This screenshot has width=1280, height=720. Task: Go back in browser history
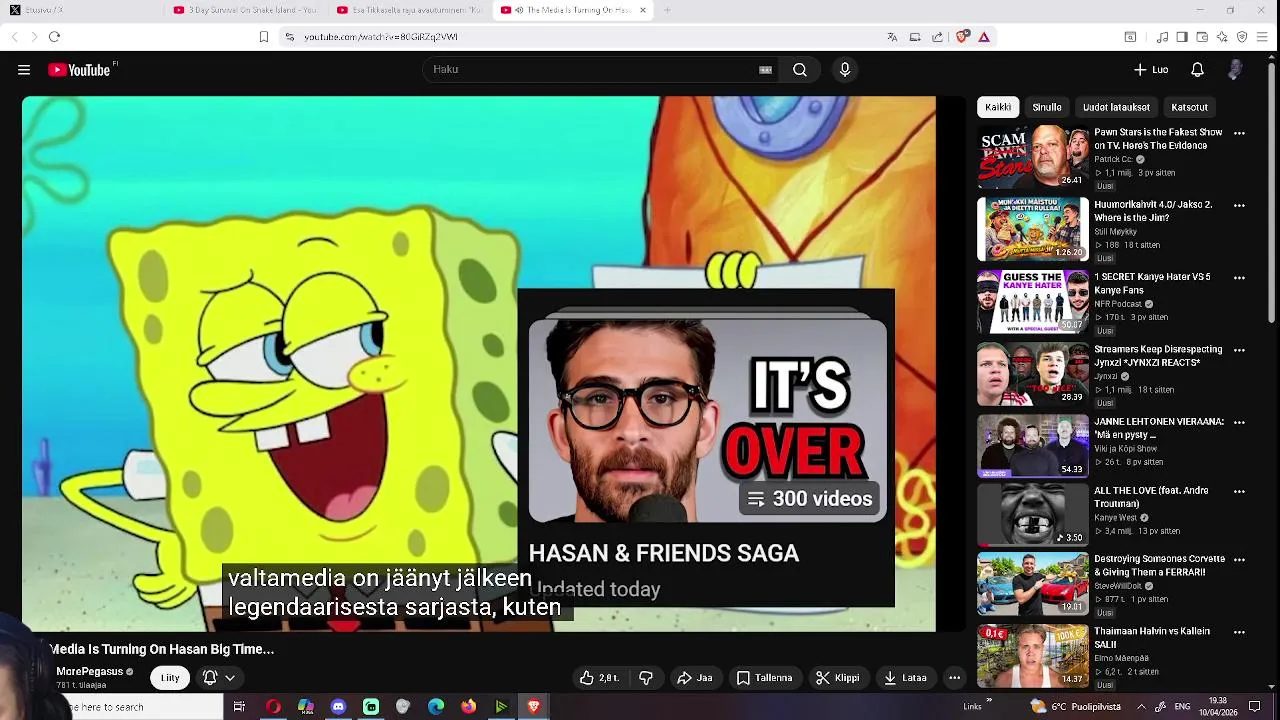pyautogui.click(x=14, y=37)
